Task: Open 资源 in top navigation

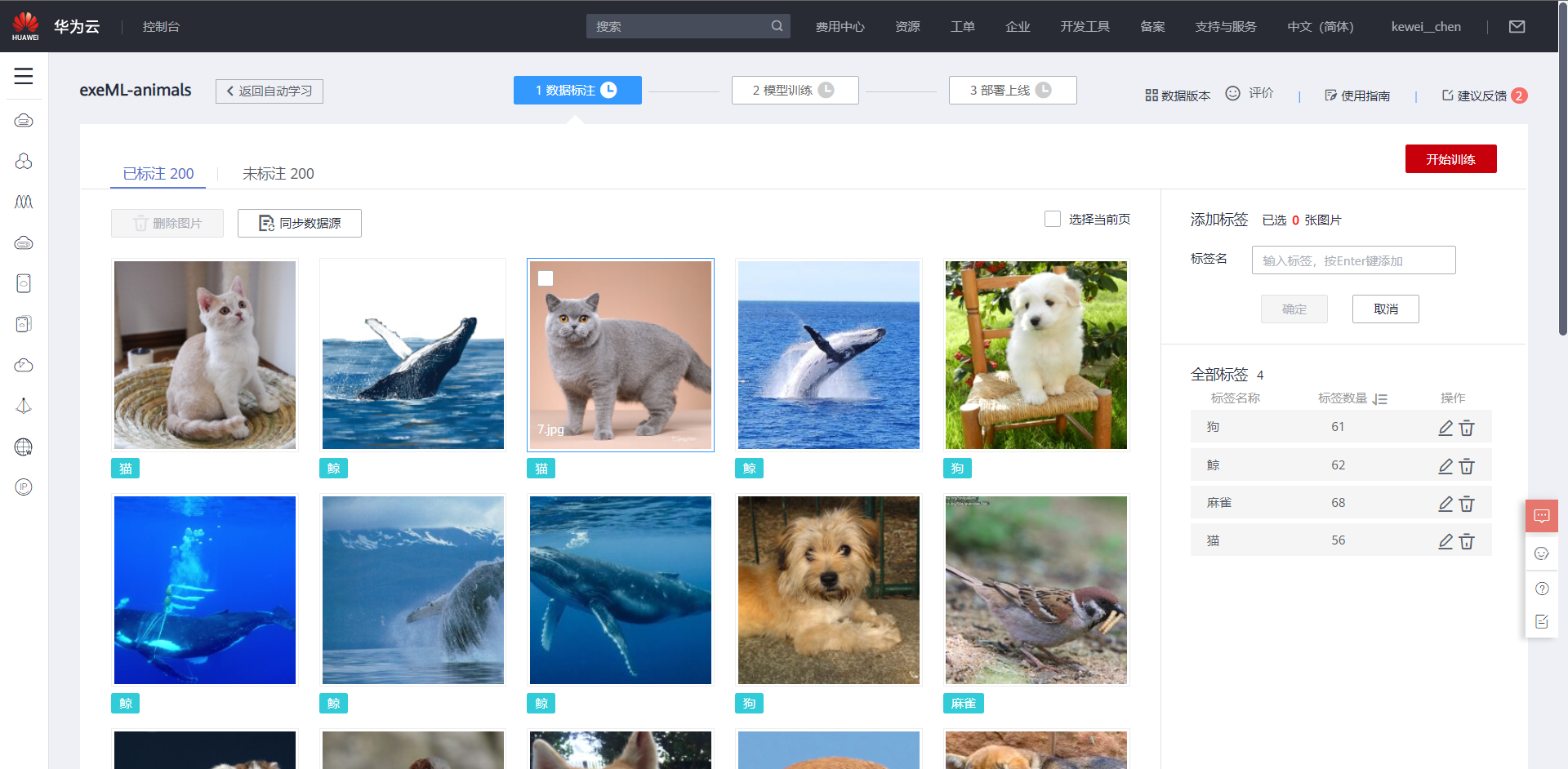Action: coord(907,26)
